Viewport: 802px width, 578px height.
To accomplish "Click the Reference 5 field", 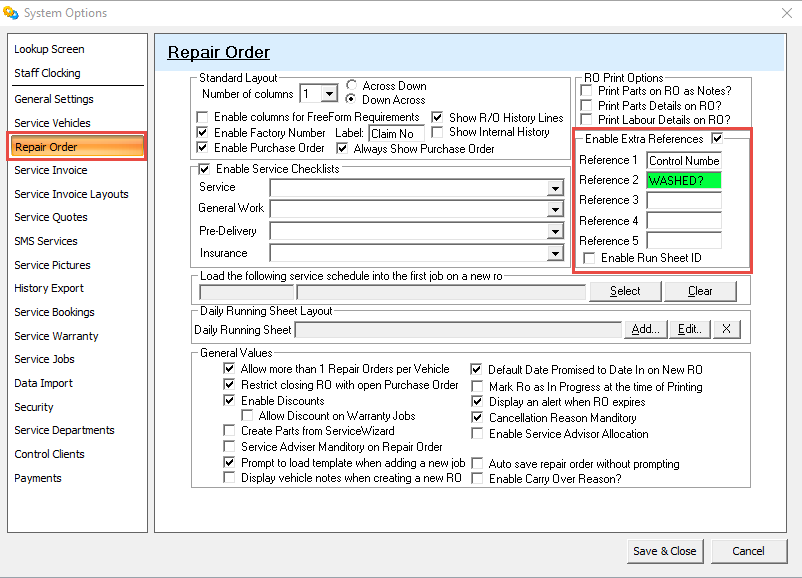I will pyautogui.click(x=684, y=241).
